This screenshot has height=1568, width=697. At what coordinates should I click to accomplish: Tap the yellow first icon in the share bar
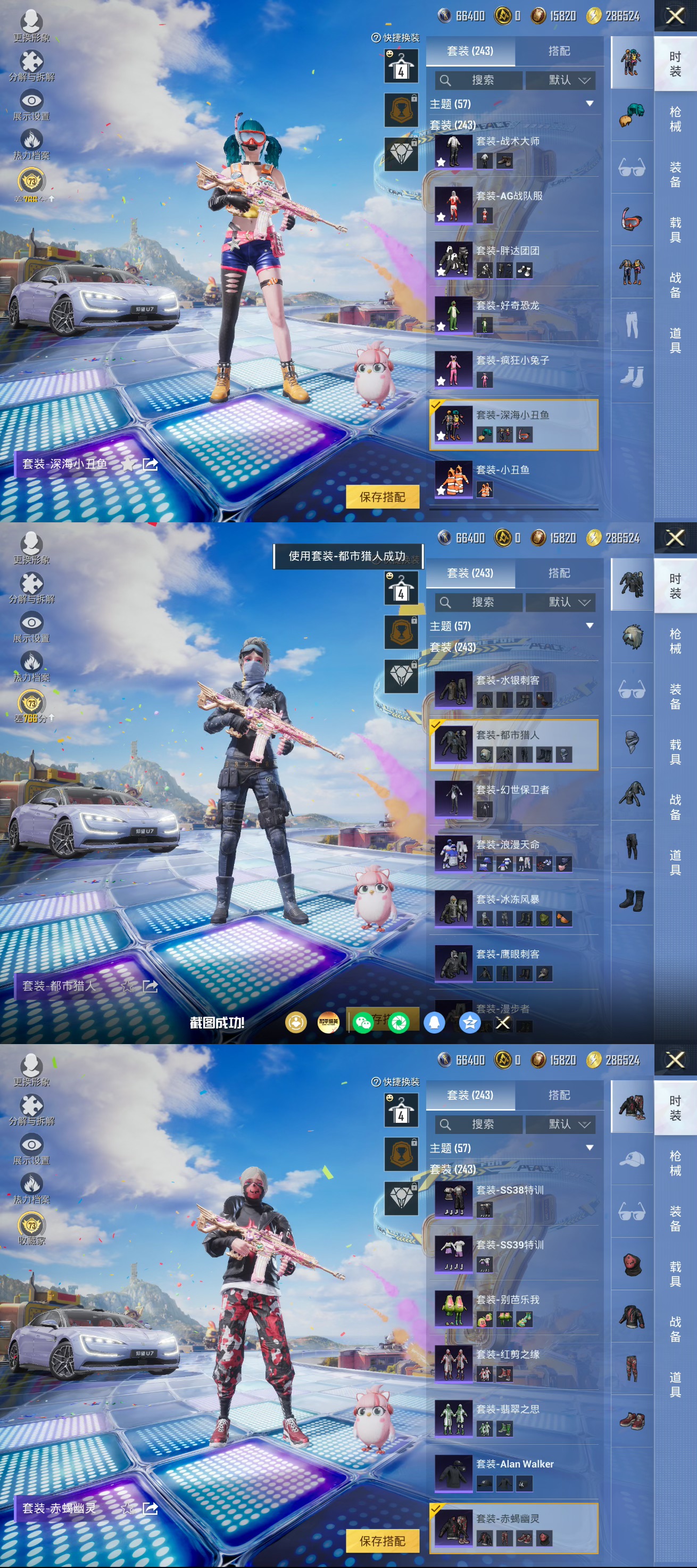point(296,1023)
